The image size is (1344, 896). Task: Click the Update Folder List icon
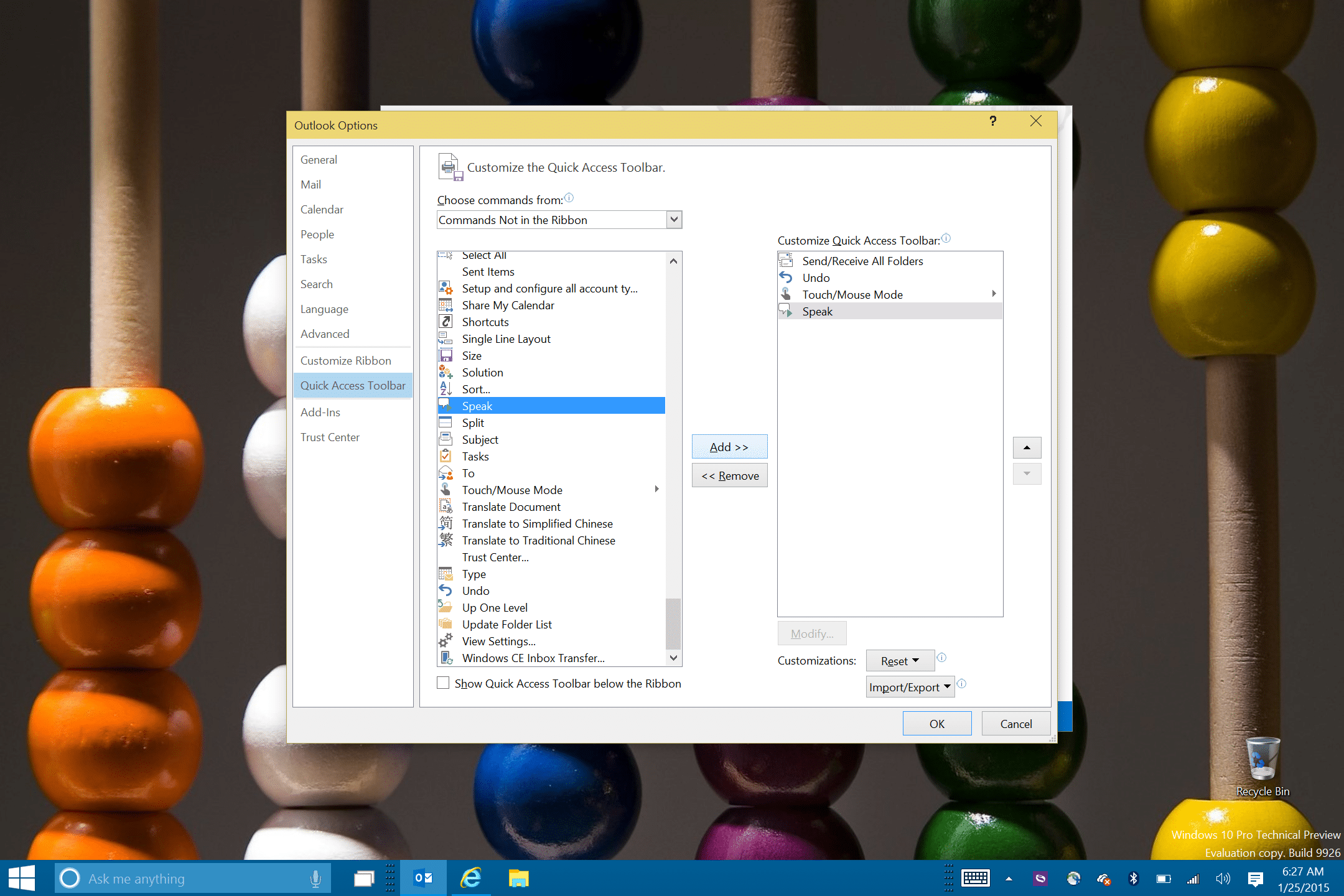pos(446,625)
